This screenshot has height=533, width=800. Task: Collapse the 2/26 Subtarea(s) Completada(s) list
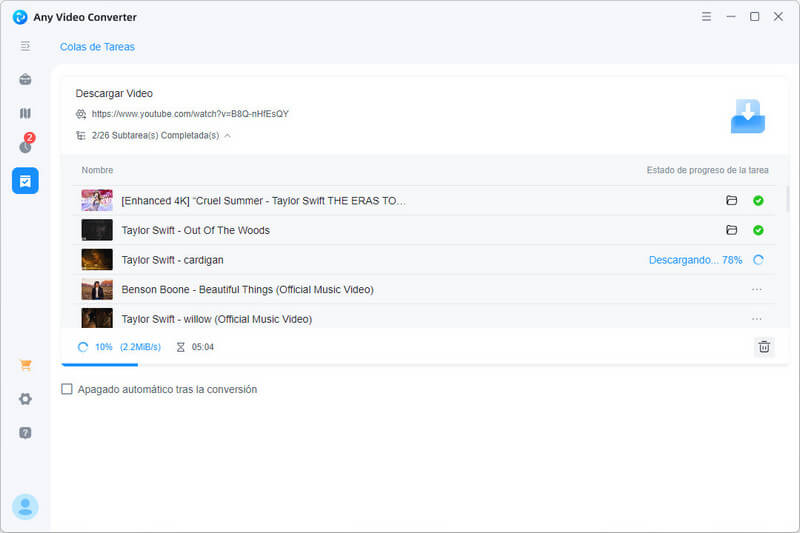227,135
